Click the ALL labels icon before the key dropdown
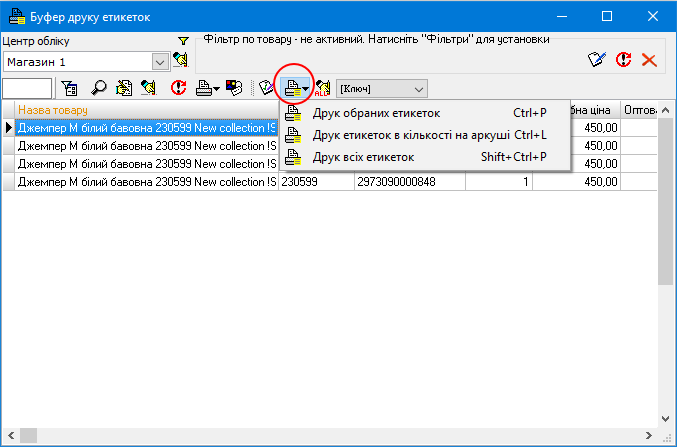This screenshot has width=677, height=447. click(323, 89)
